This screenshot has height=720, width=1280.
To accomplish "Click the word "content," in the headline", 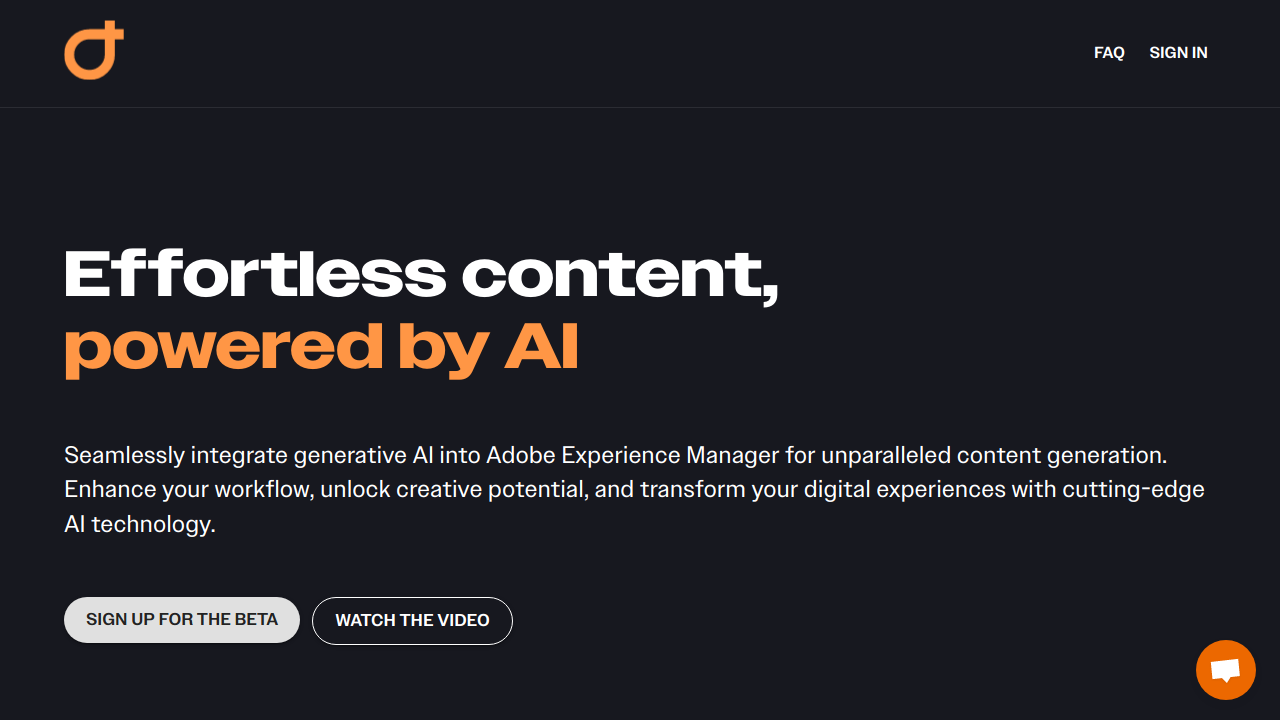I will pos(620,276).
